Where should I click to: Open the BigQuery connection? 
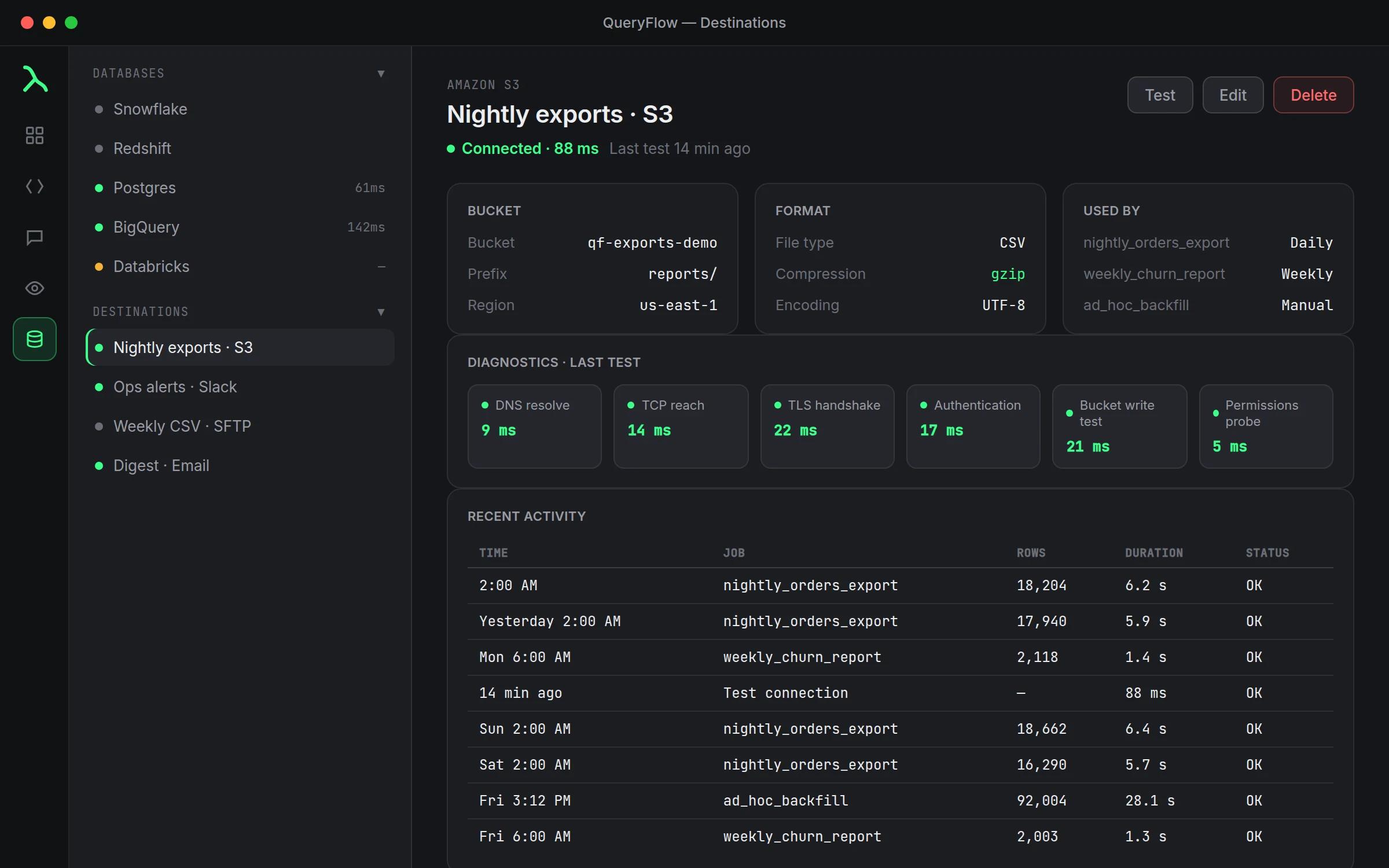[240, 227]
